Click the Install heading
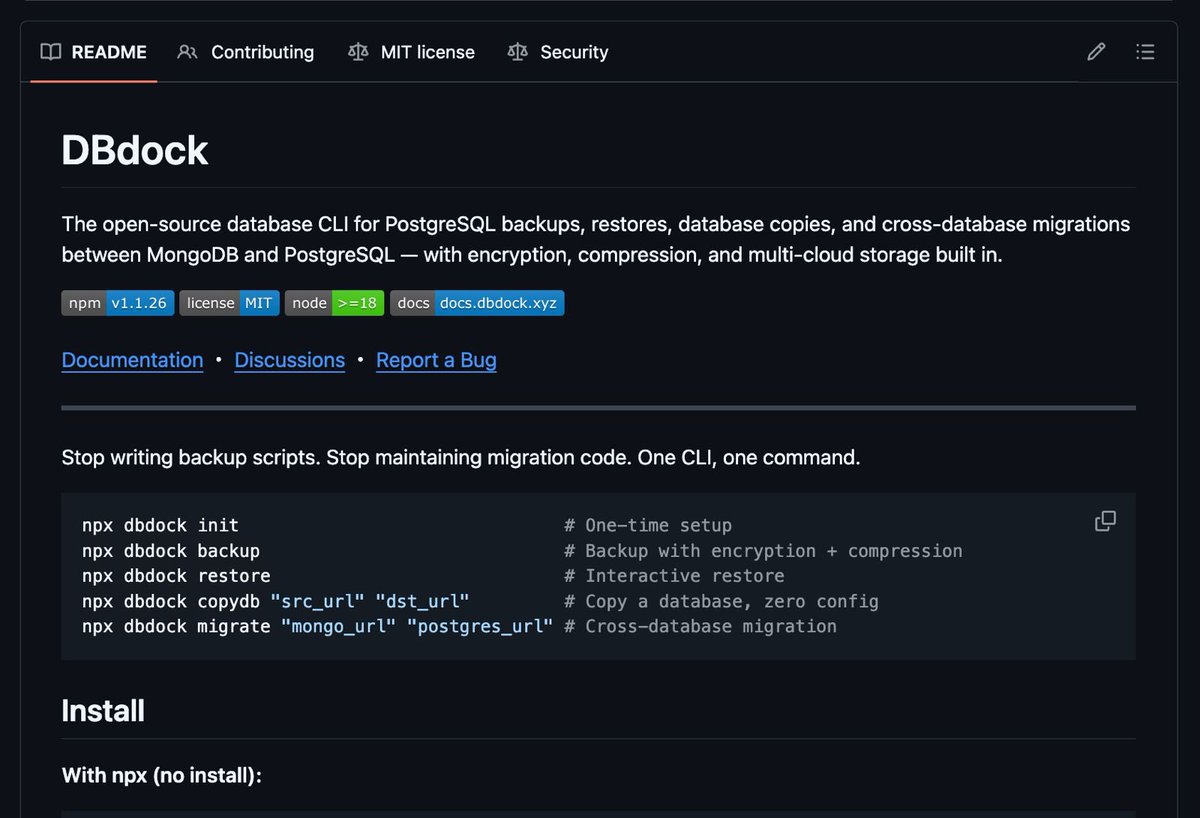The width and height of the screenshot is (1200, 818). click(103, 711)
